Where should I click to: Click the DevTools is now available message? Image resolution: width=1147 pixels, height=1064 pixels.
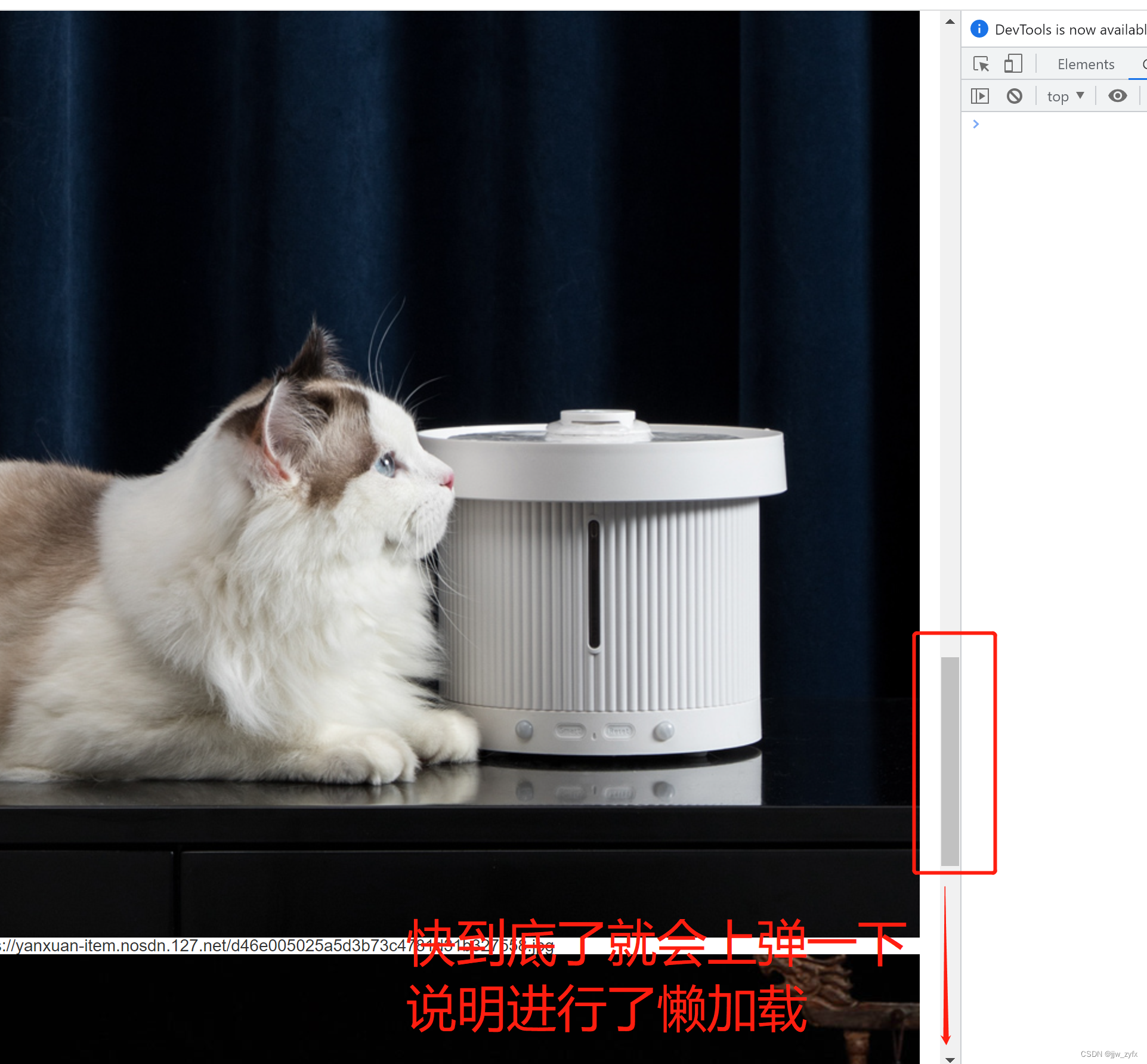click(1070, 30)
